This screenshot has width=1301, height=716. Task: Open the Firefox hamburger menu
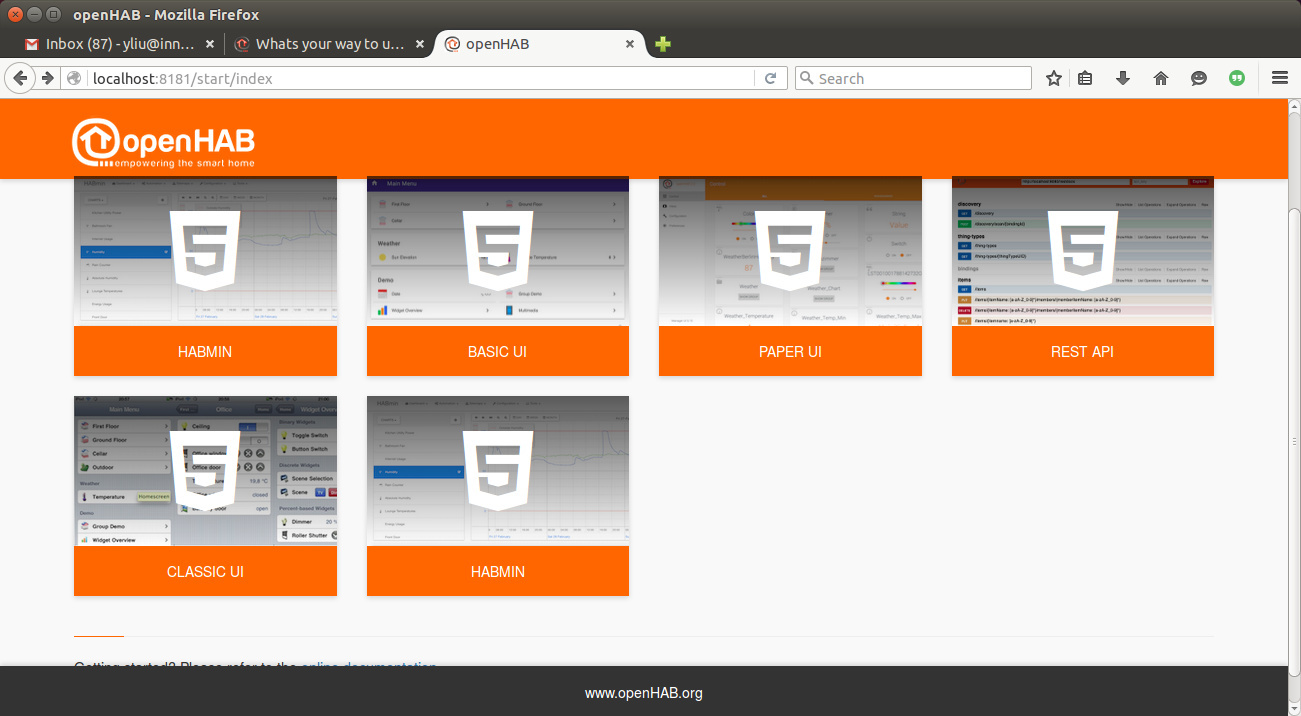(1279, 78)
